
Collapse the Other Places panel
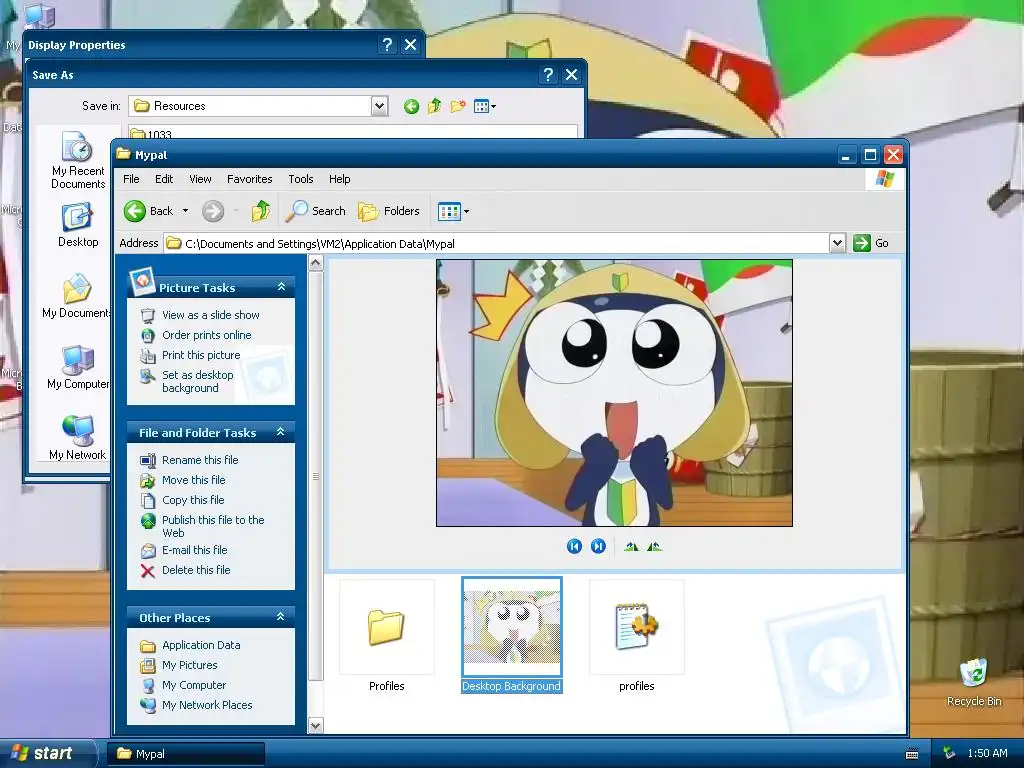coord(281,616)
